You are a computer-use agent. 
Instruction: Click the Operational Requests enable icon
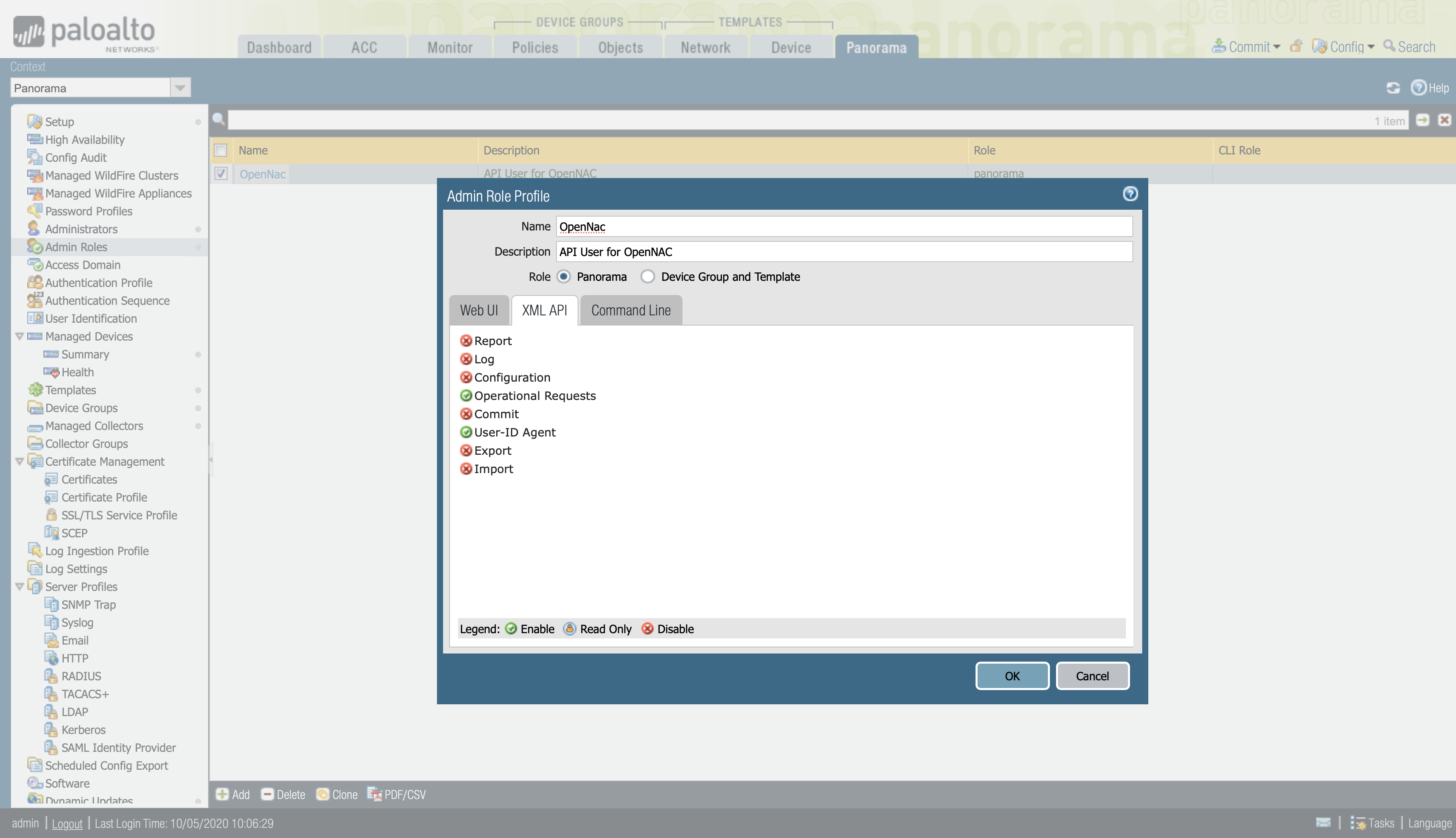coord(465,395)
